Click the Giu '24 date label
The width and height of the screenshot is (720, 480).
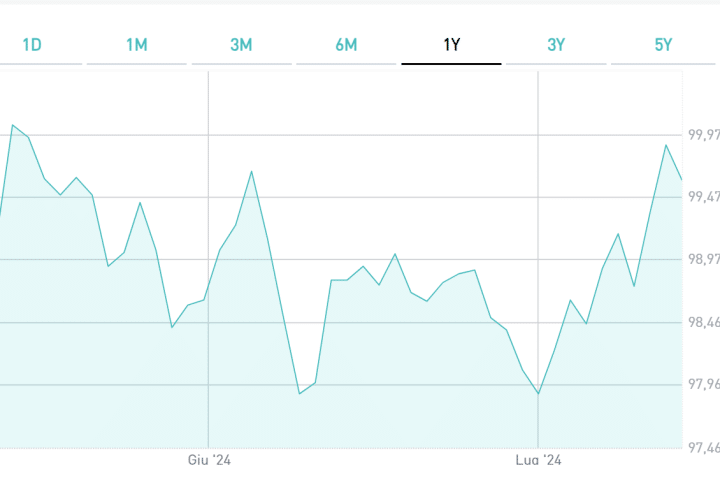click(x=209, y=461)
